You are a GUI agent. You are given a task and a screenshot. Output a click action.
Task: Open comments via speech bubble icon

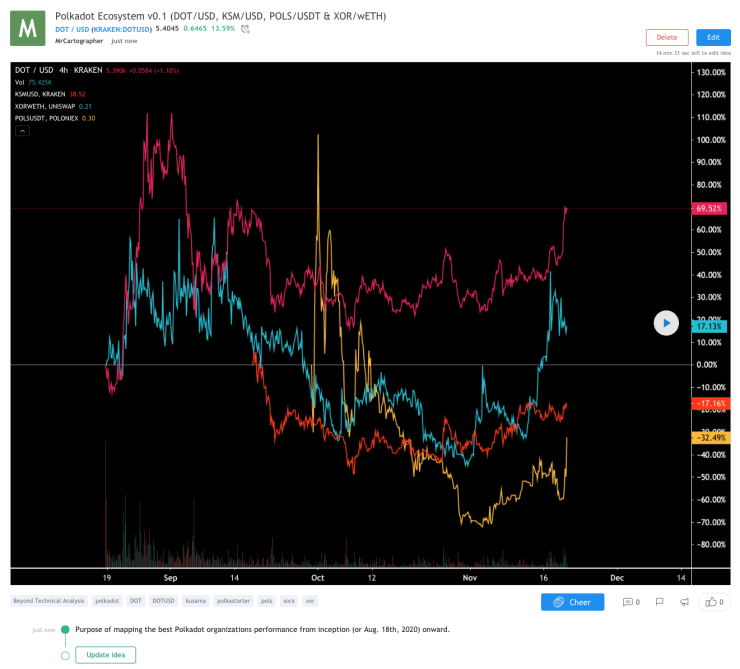[x=631, y=602]
